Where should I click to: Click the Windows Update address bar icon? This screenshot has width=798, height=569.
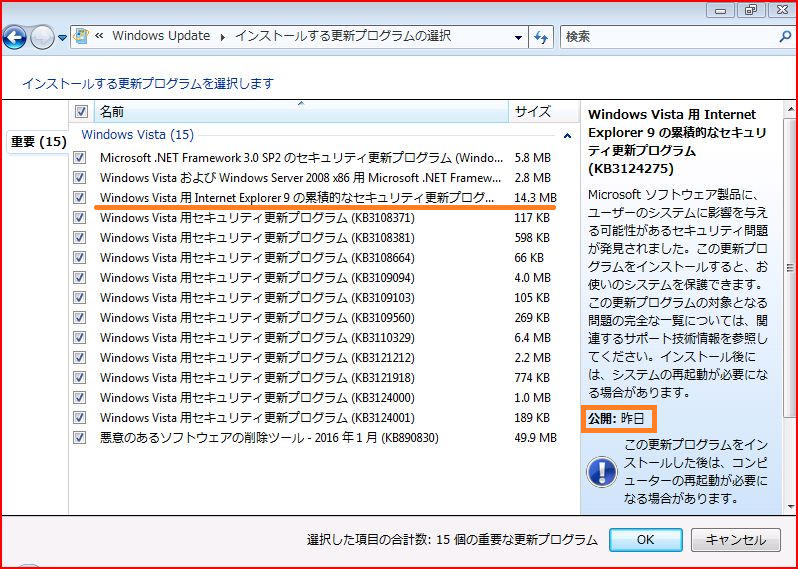pyautogui.click(x=81, y=36)
